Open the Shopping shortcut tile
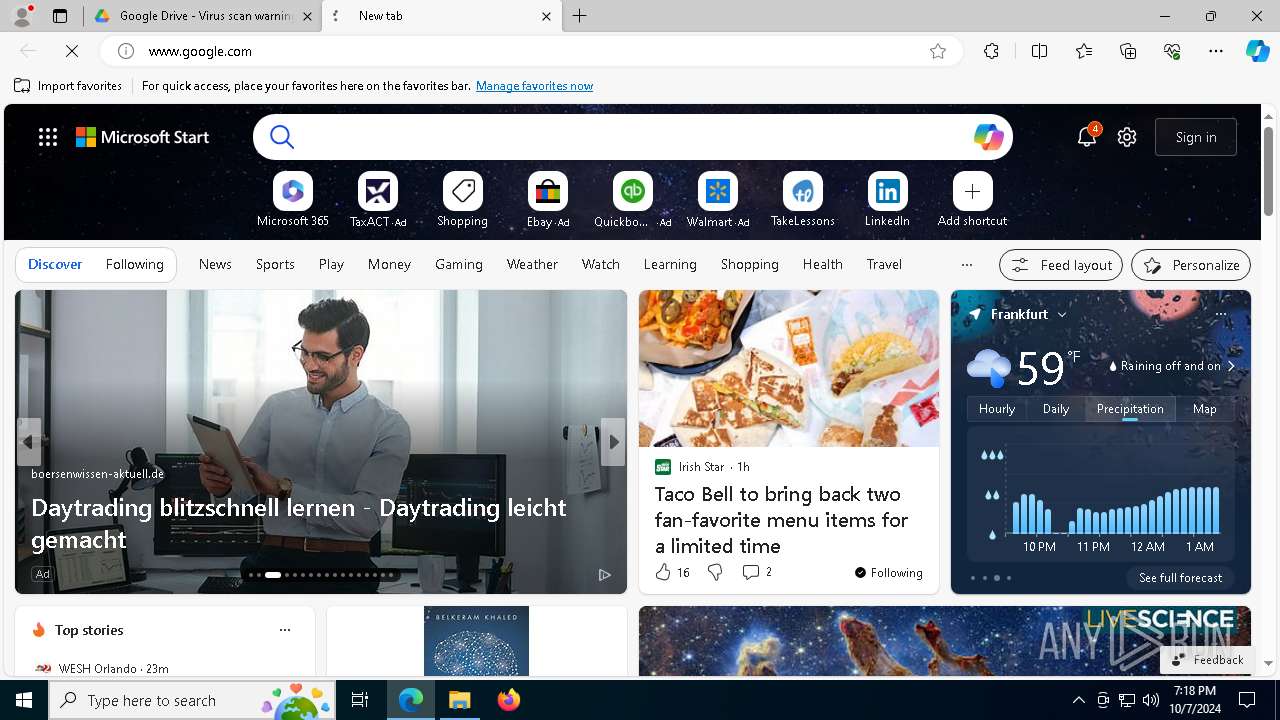 (462, 200)
